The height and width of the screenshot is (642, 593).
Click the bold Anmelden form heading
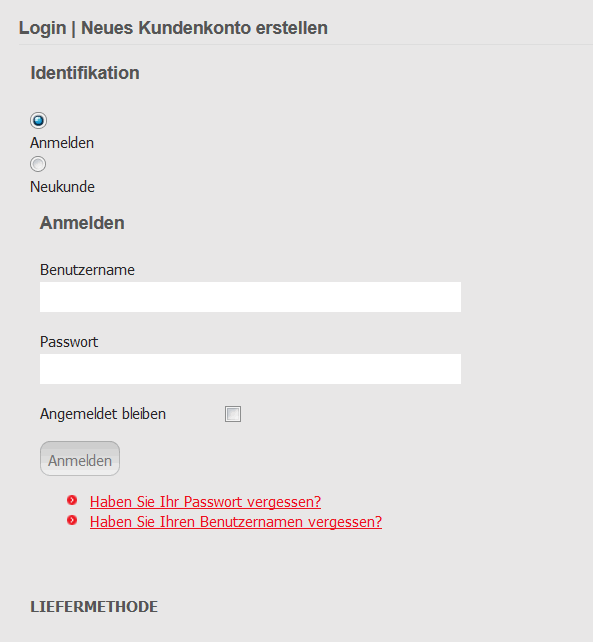[x=82, y=223]
